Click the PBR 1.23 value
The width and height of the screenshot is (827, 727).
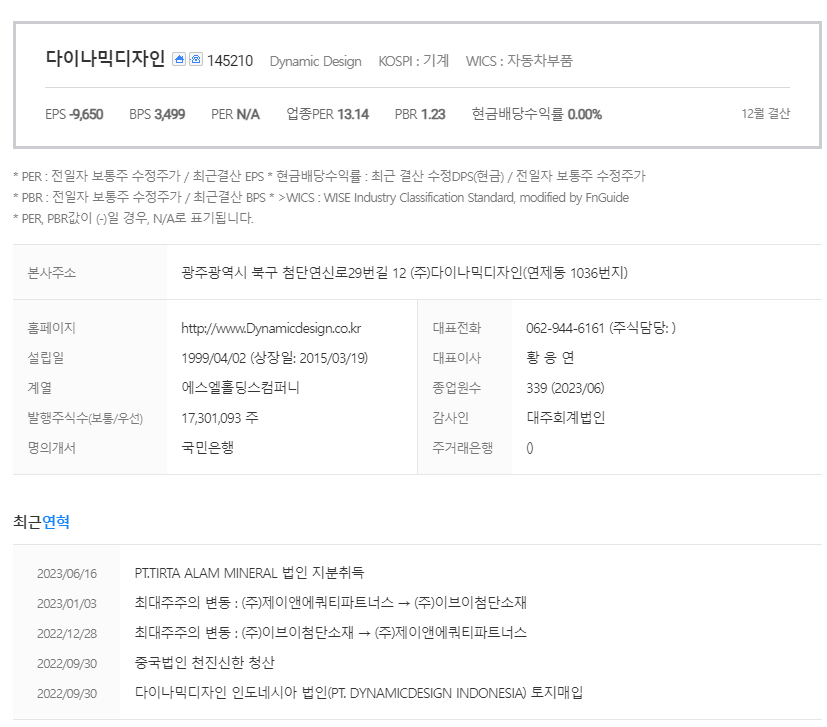pos(420,114)
